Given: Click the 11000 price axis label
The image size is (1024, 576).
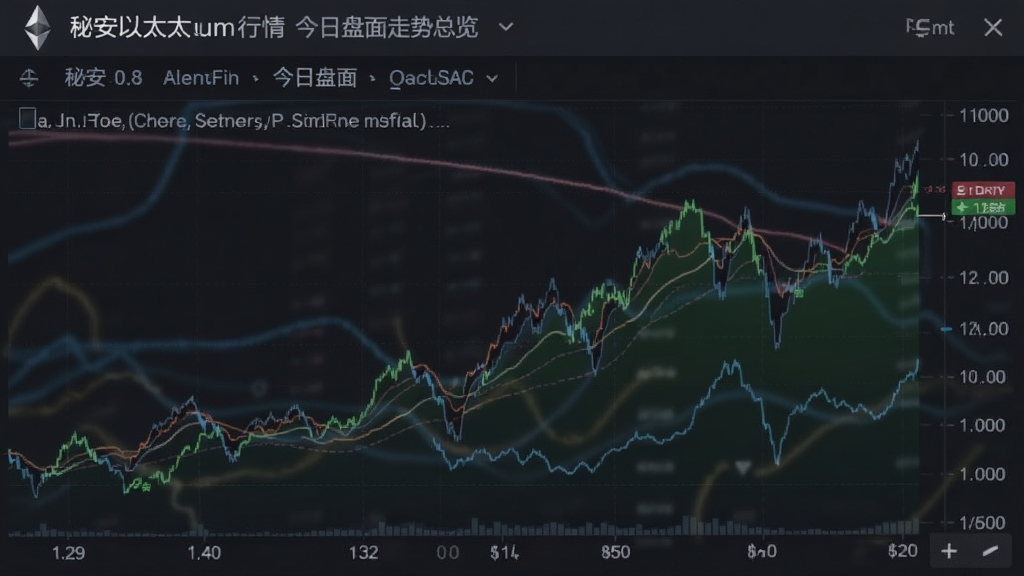Looking at the screenshot, I should pos(984,116).
